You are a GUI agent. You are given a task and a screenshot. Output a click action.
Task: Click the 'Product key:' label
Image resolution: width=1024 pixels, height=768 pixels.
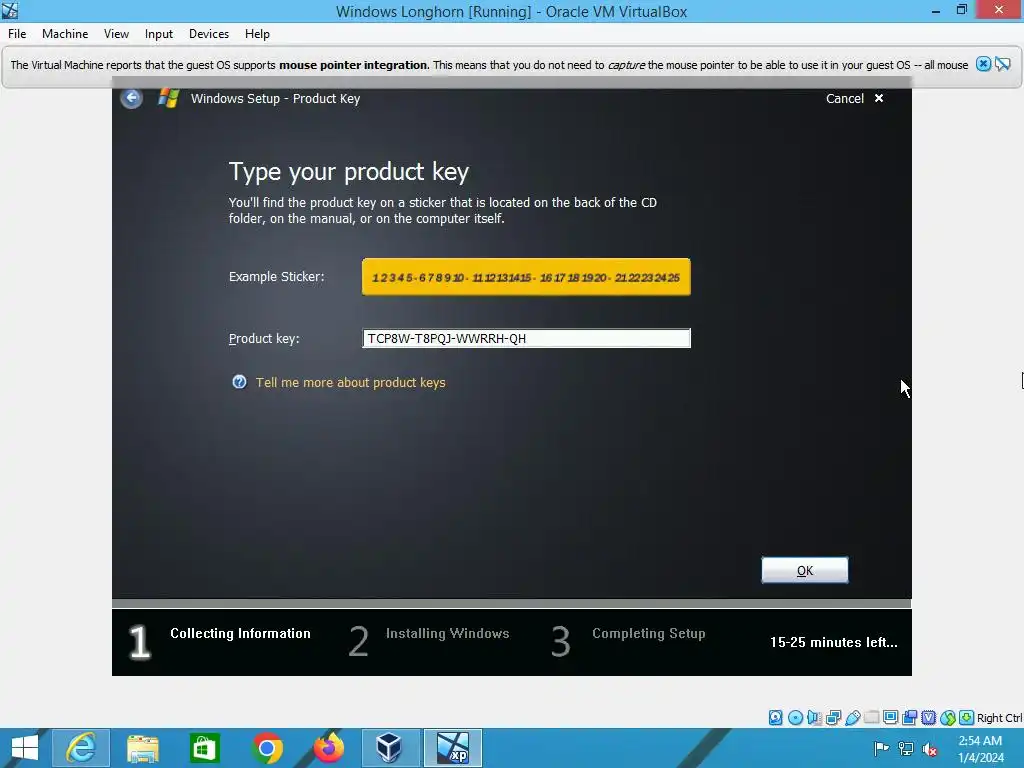[x=264, y=338]
